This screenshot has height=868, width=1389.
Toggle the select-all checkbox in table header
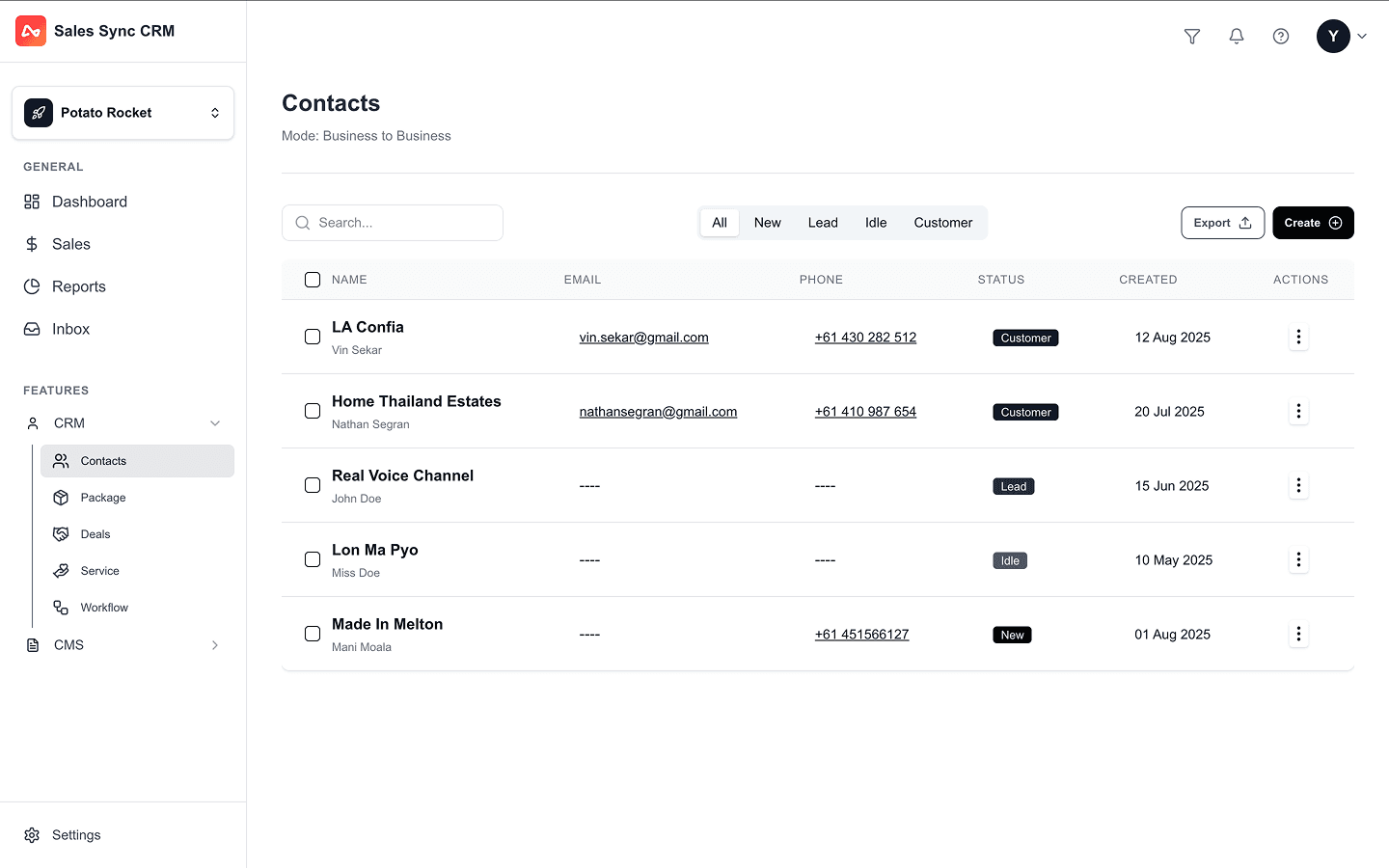(x=313, y=280)
